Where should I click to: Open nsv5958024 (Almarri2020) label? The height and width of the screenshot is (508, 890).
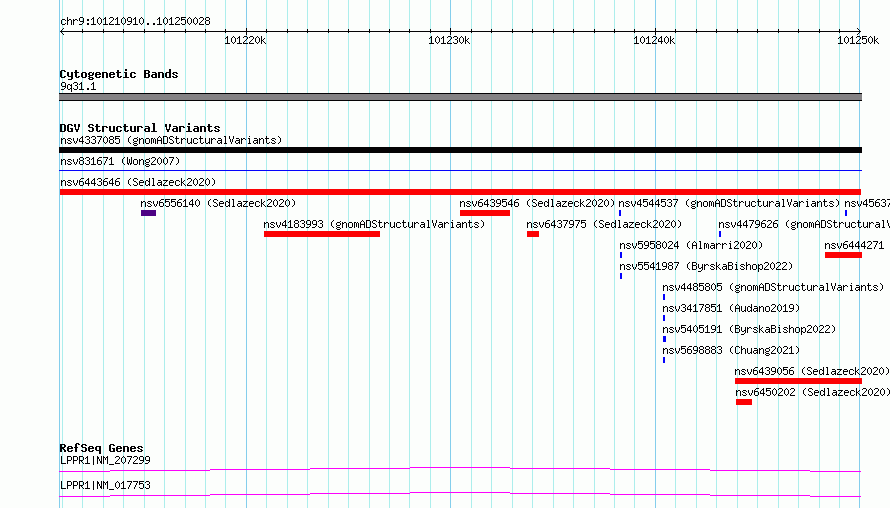click(x=691, y=245)
